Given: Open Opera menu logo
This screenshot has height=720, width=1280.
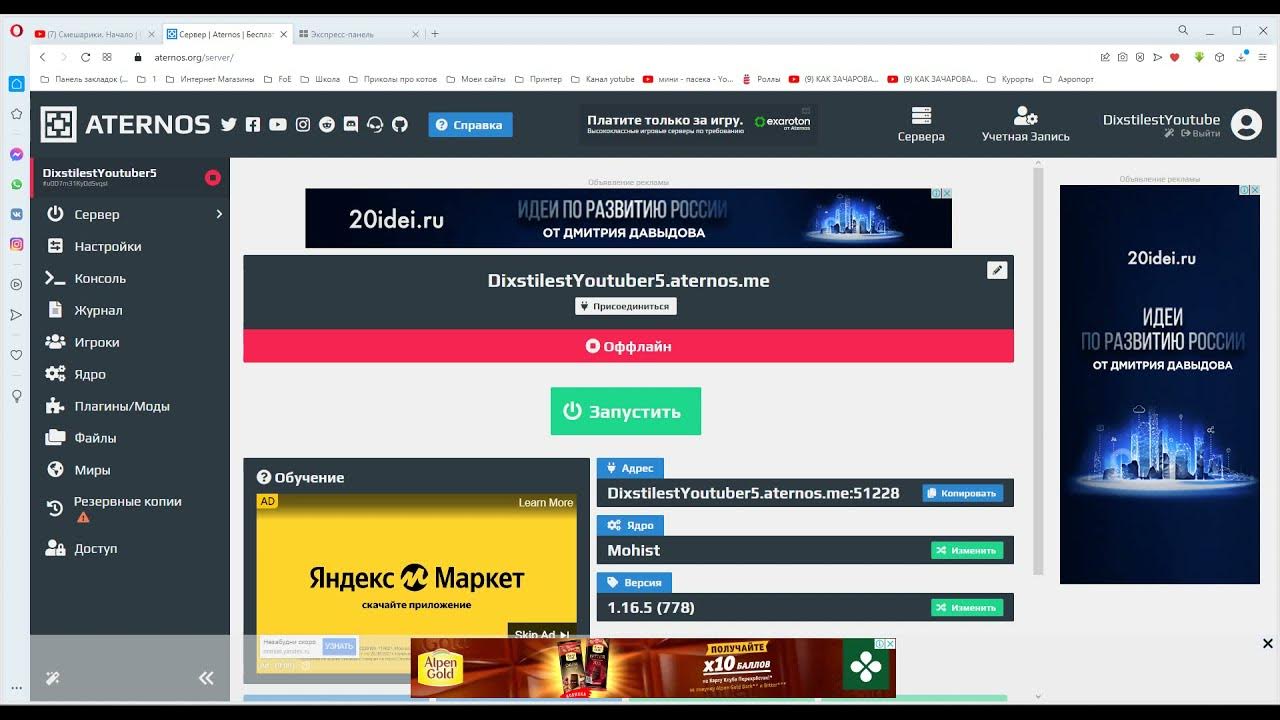Looking at the screenshot, I should [x=16, y=31].
